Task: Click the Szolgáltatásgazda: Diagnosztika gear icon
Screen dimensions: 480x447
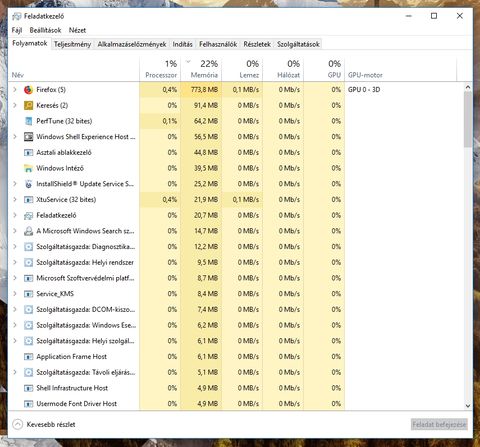Action: [x=28, y=247]
